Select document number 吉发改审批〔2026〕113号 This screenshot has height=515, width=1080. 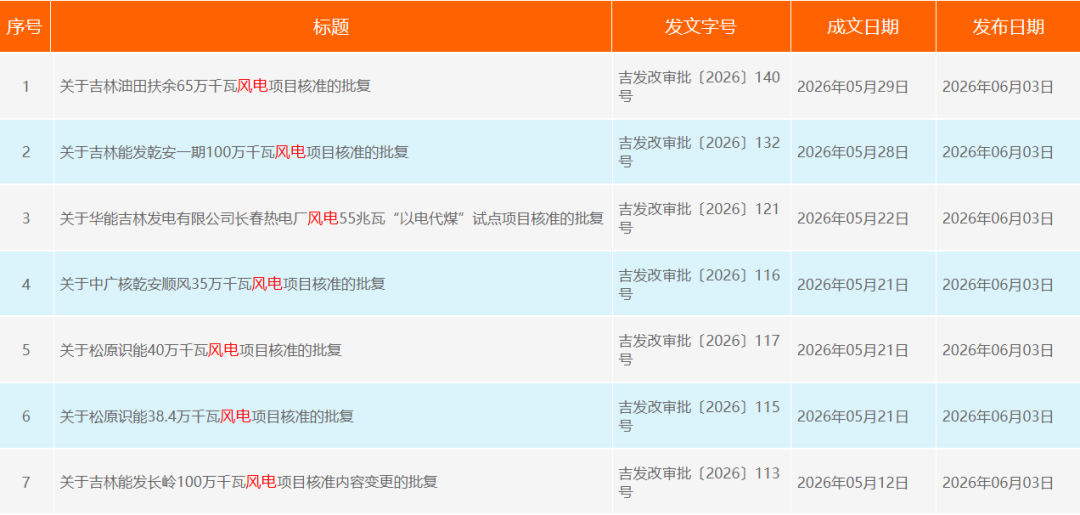(x=700, y=482)
